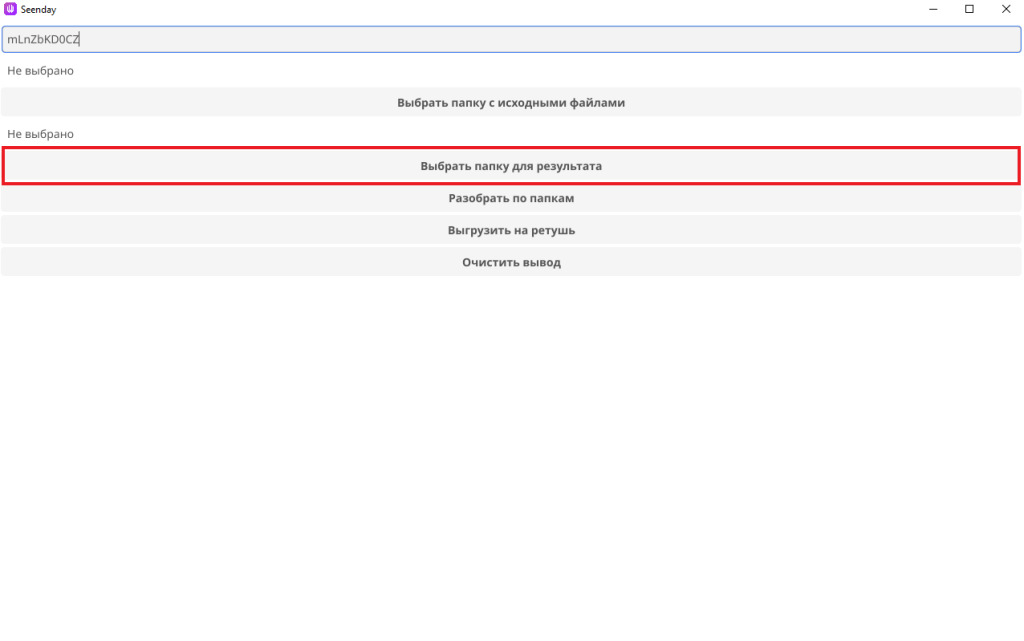Click the empty output area below the buttons

point(511,450)
